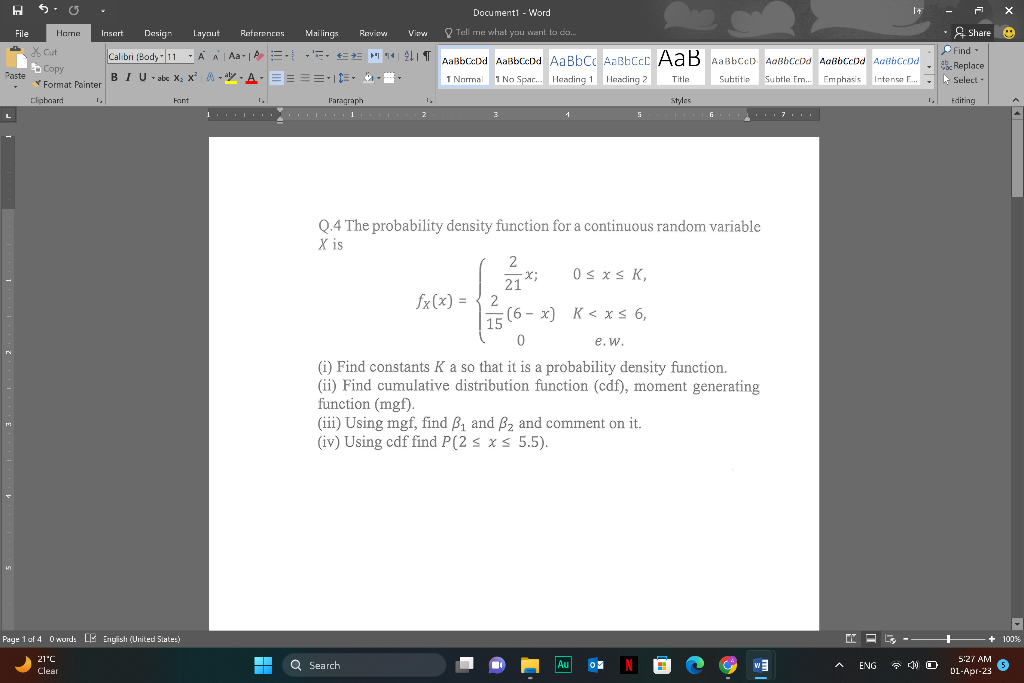Open the Review ribbon tab
This screenshot has width=1024, height=683.
coord(373,32)
